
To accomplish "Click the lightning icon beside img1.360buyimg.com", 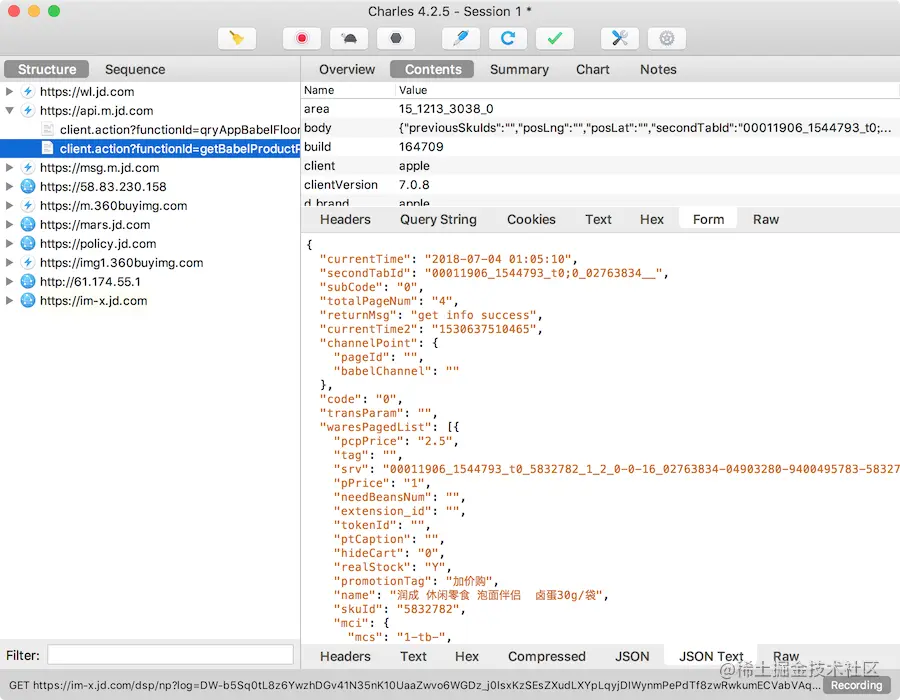I will 28,262.
